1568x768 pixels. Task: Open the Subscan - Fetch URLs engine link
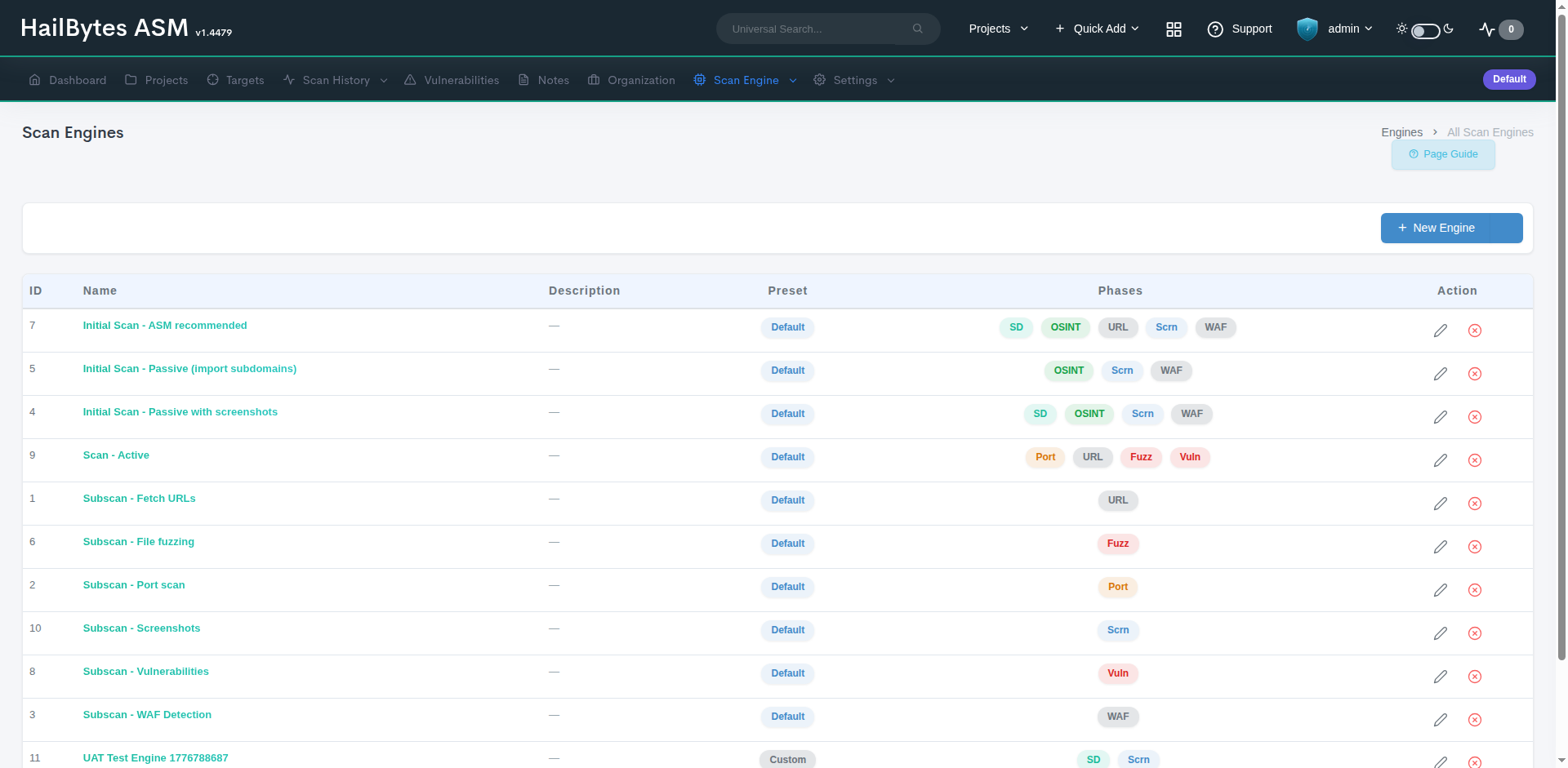[x=139, y=499]
